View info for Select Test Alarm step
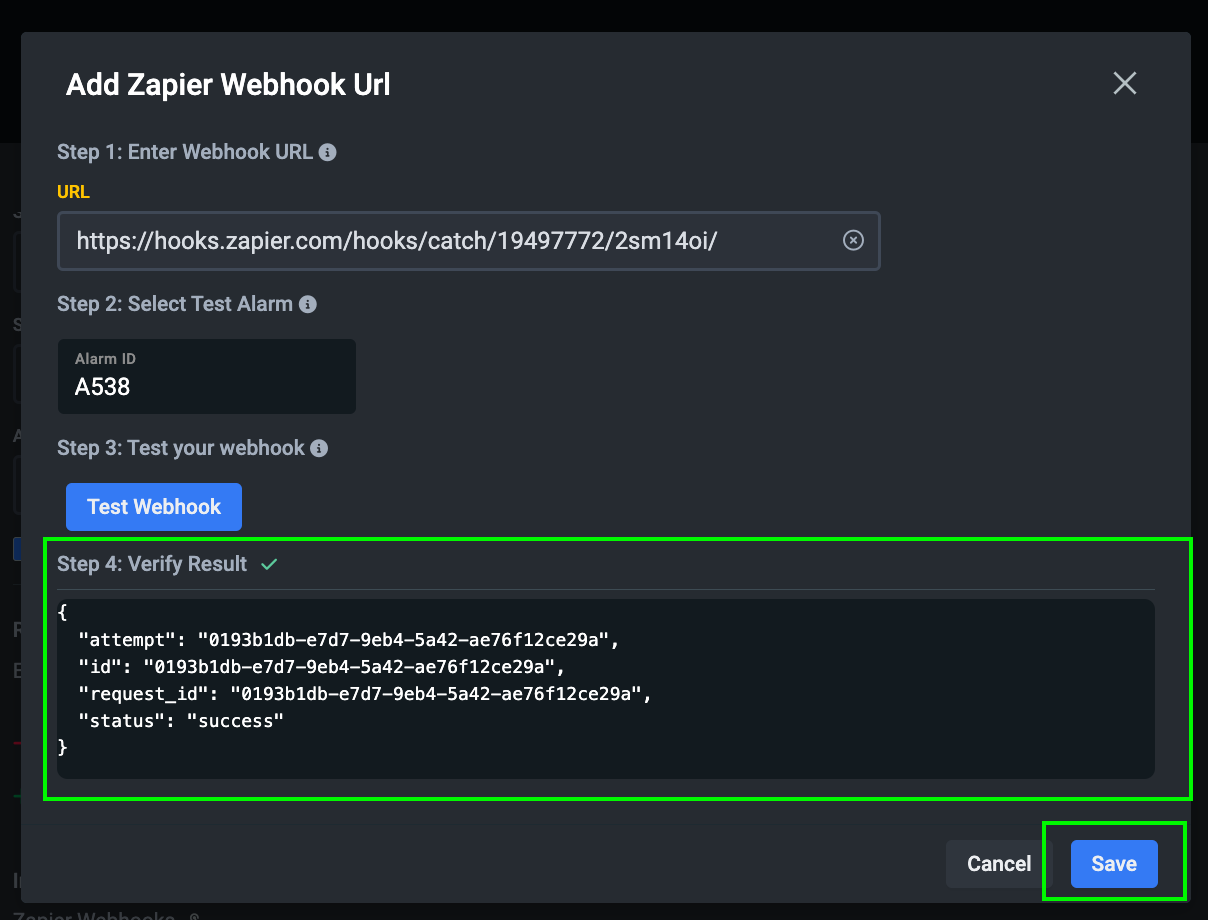The image size is (1208, 920). (307, 304)
